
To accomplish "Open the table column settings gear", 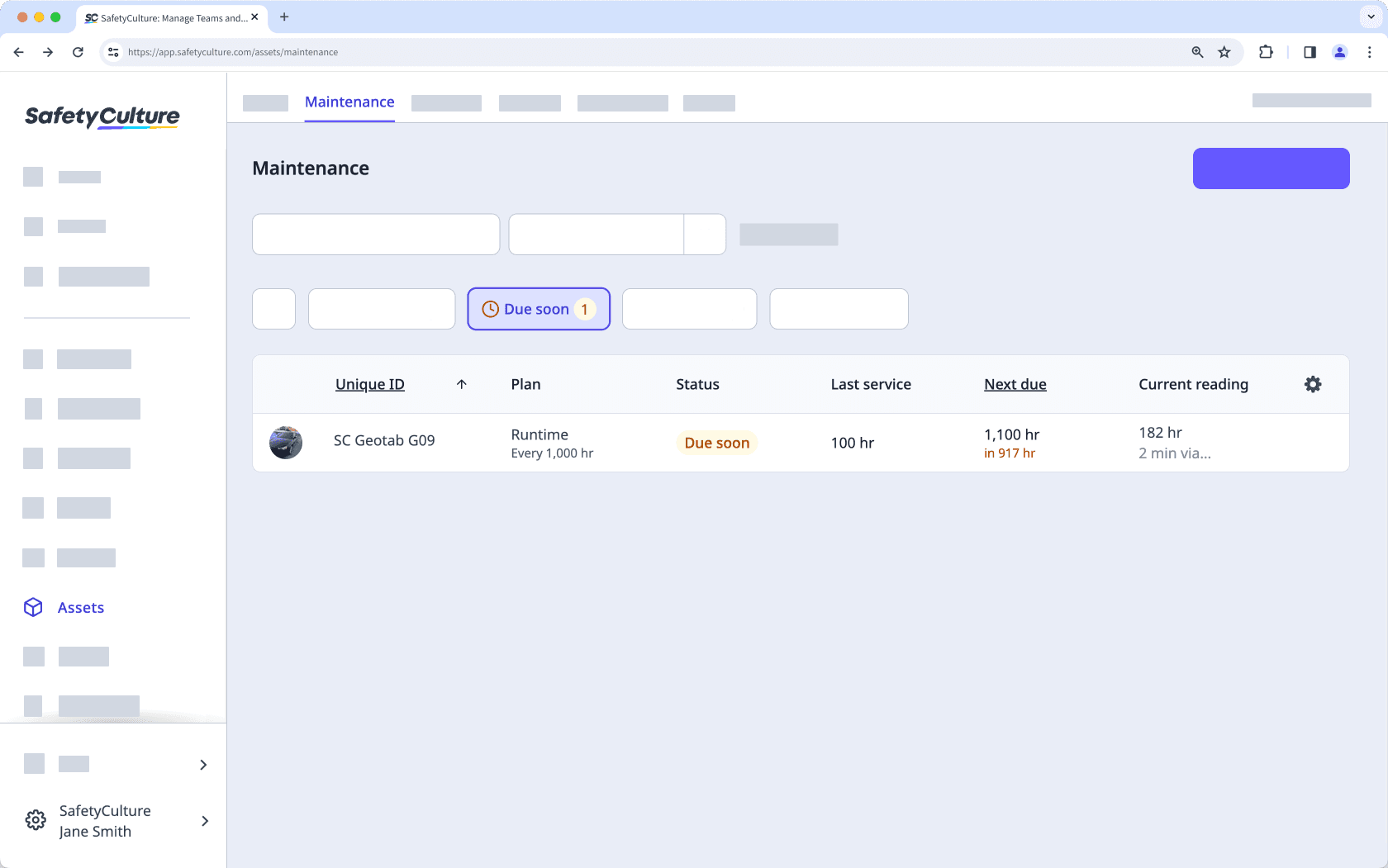I will pyautogui.click(x=1313, y=384).
